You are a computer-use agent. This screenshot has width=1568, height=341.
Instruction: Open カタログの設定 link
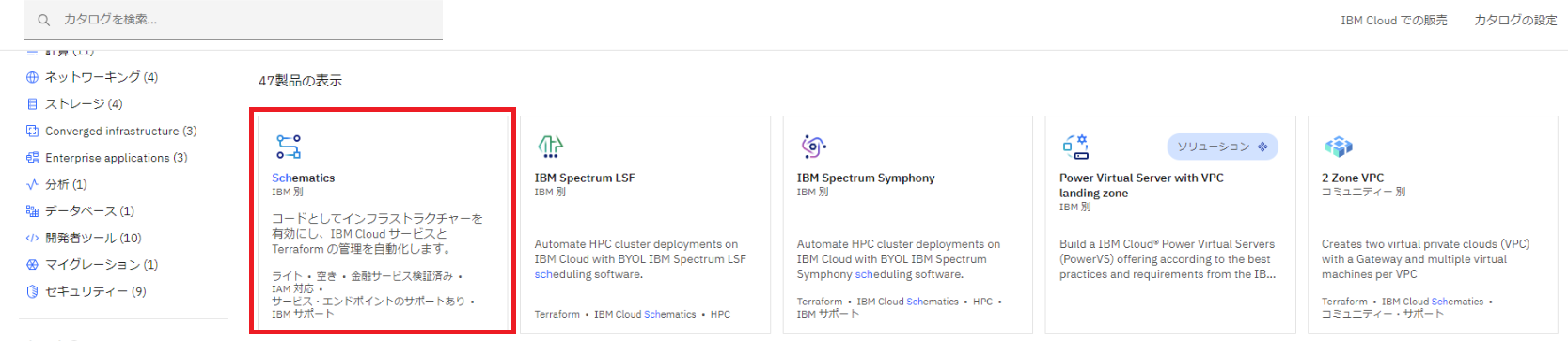pyautogui.click(x=1515, y=21)
